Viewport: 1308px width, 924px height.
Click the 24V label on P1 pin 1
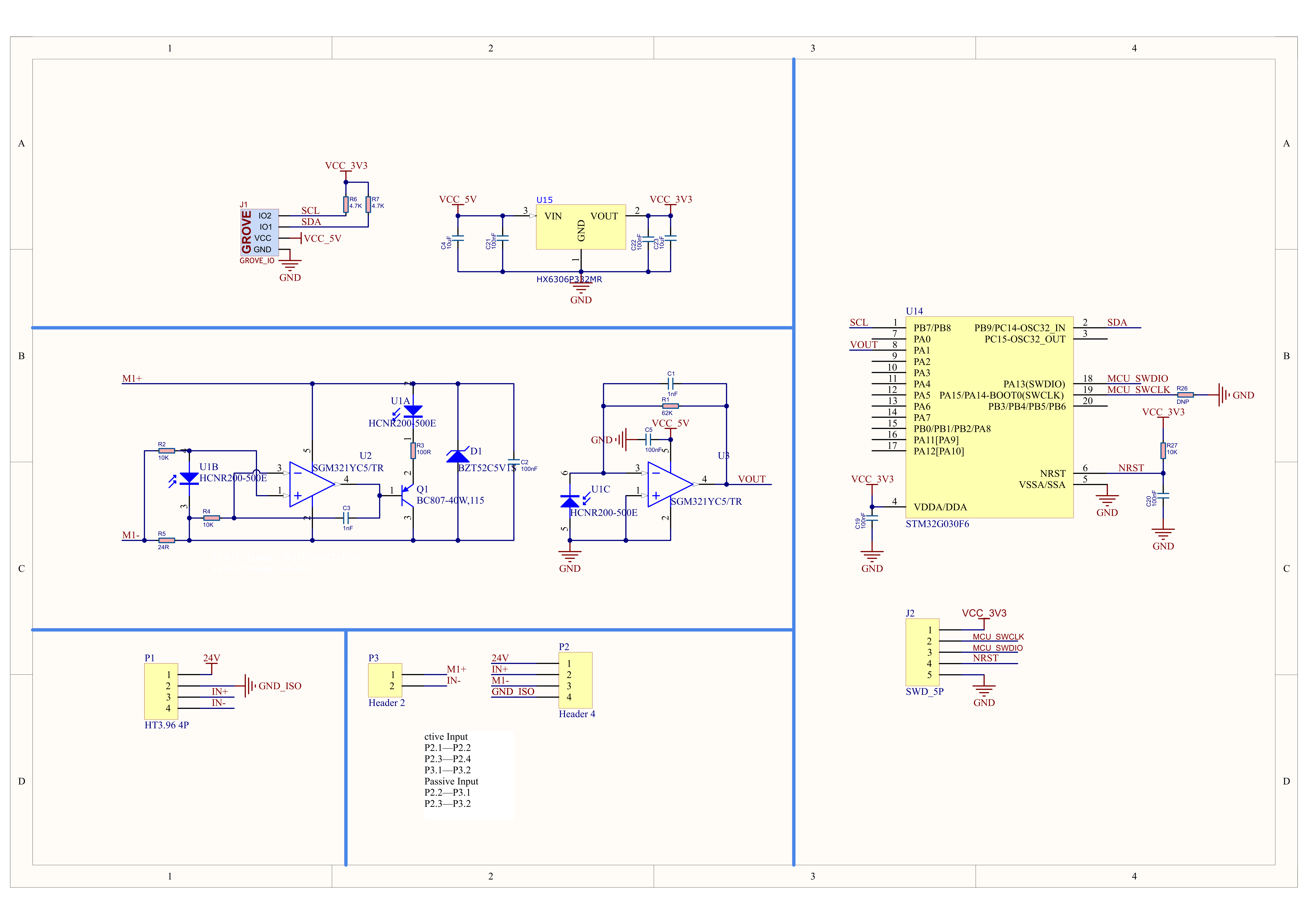[211, 658]
